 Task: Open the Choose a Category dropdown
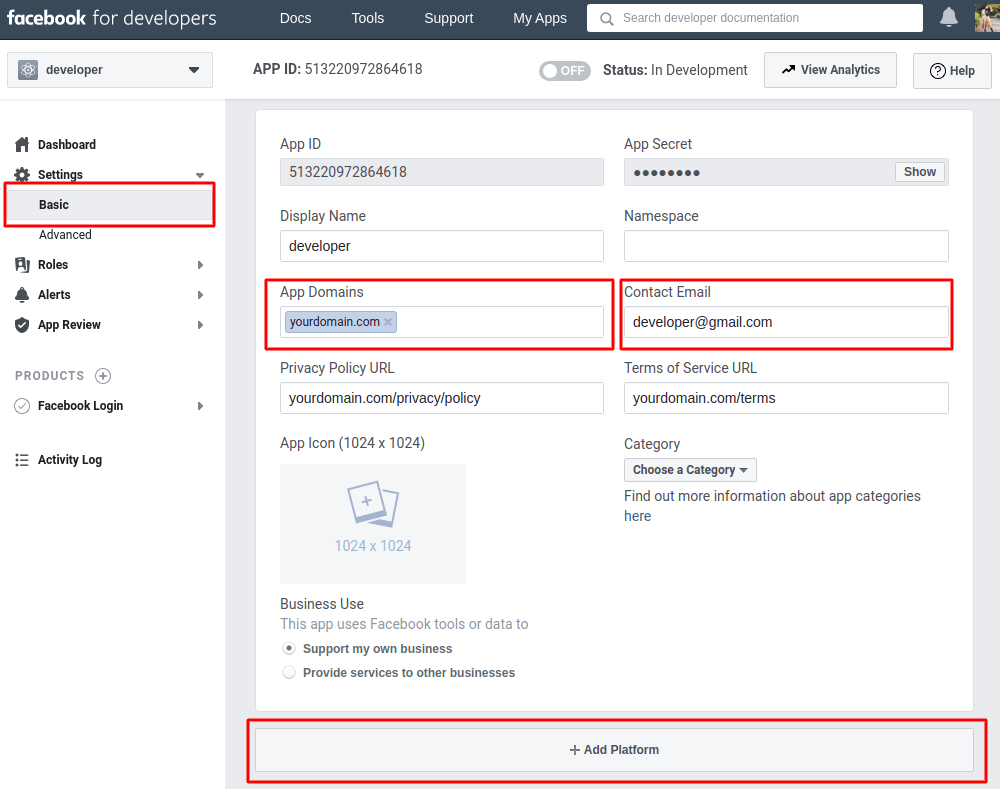690,470
